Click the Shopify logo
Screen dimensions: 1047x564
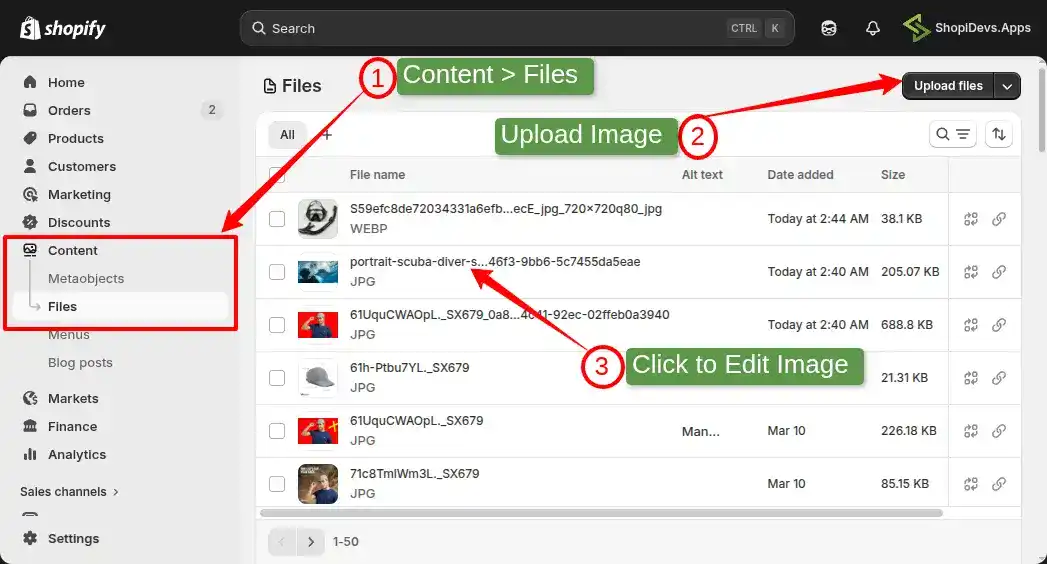(x=63, y=28)
